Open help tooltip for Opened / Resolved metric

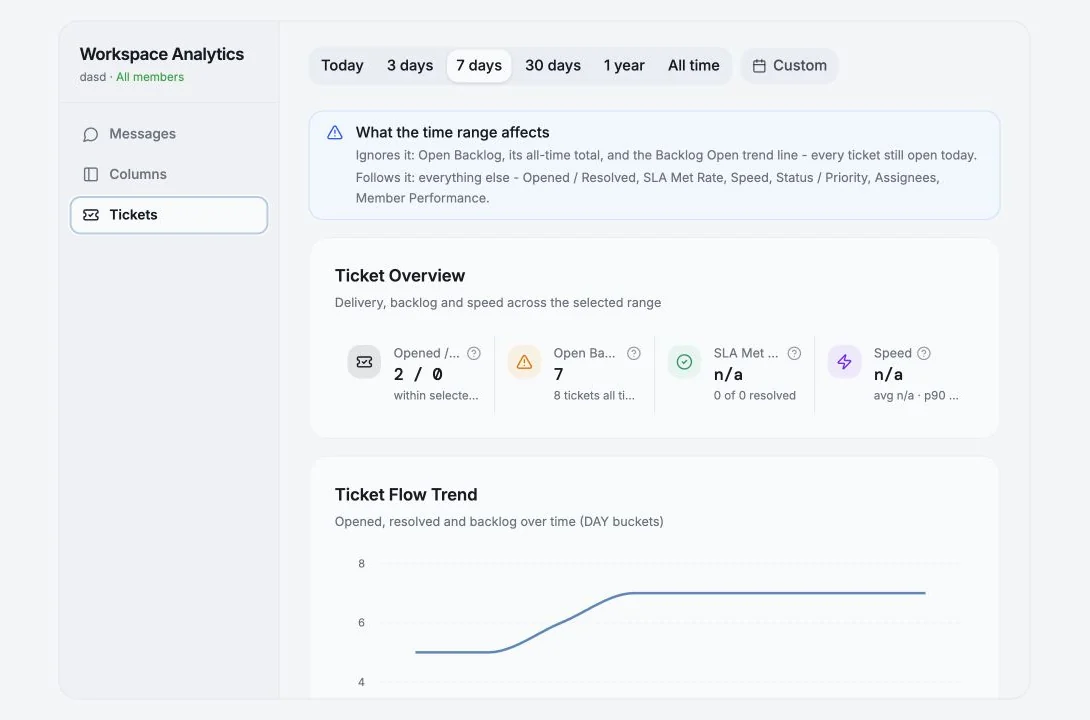click(473, 353)
